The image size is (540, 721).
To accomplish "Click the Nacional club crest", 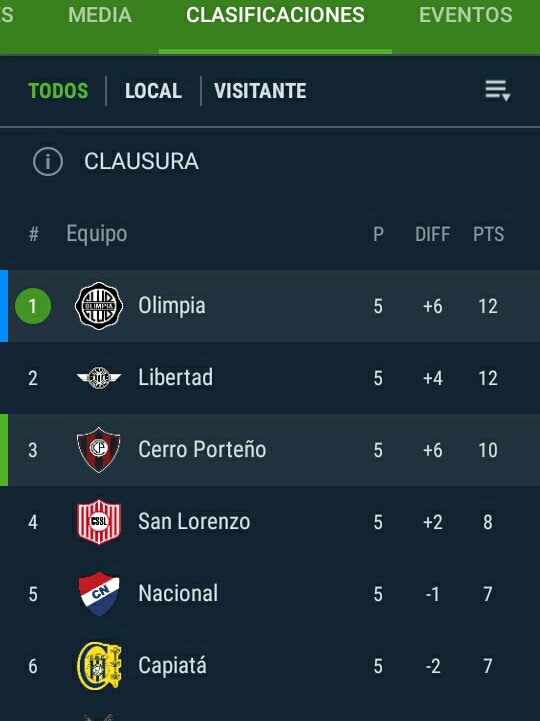I will pos(99,594).
